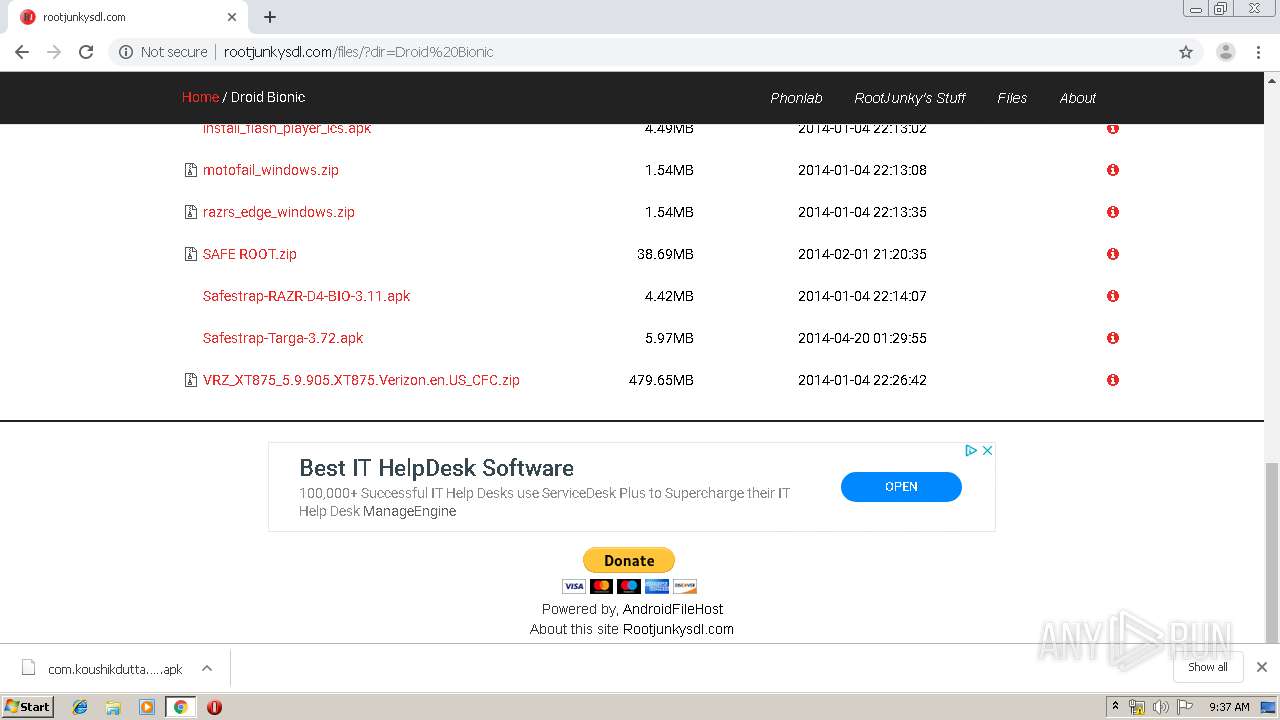Click the browser forward arrow
Viewport: 1280px width, 720px height.
[x=54, y=52]
